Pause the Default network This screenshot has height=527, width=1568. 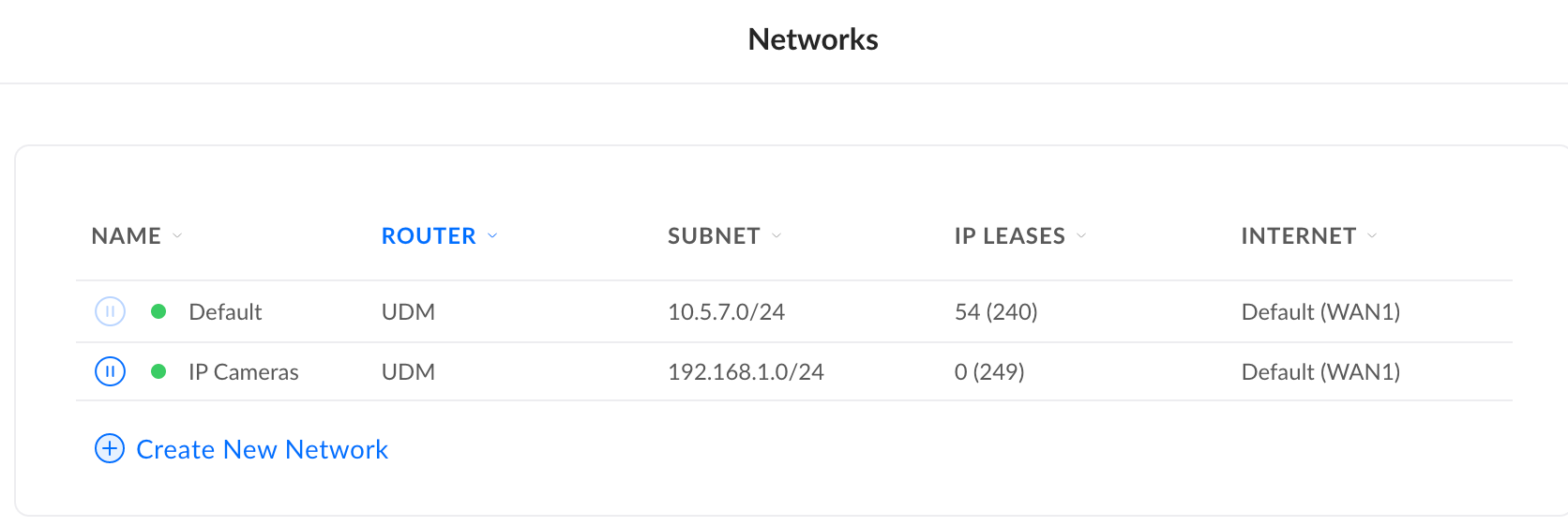110,311
